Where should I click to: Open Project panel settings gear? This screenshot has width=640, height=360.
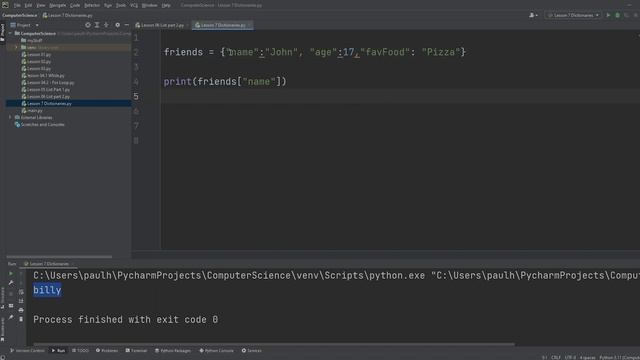[118, 25]
